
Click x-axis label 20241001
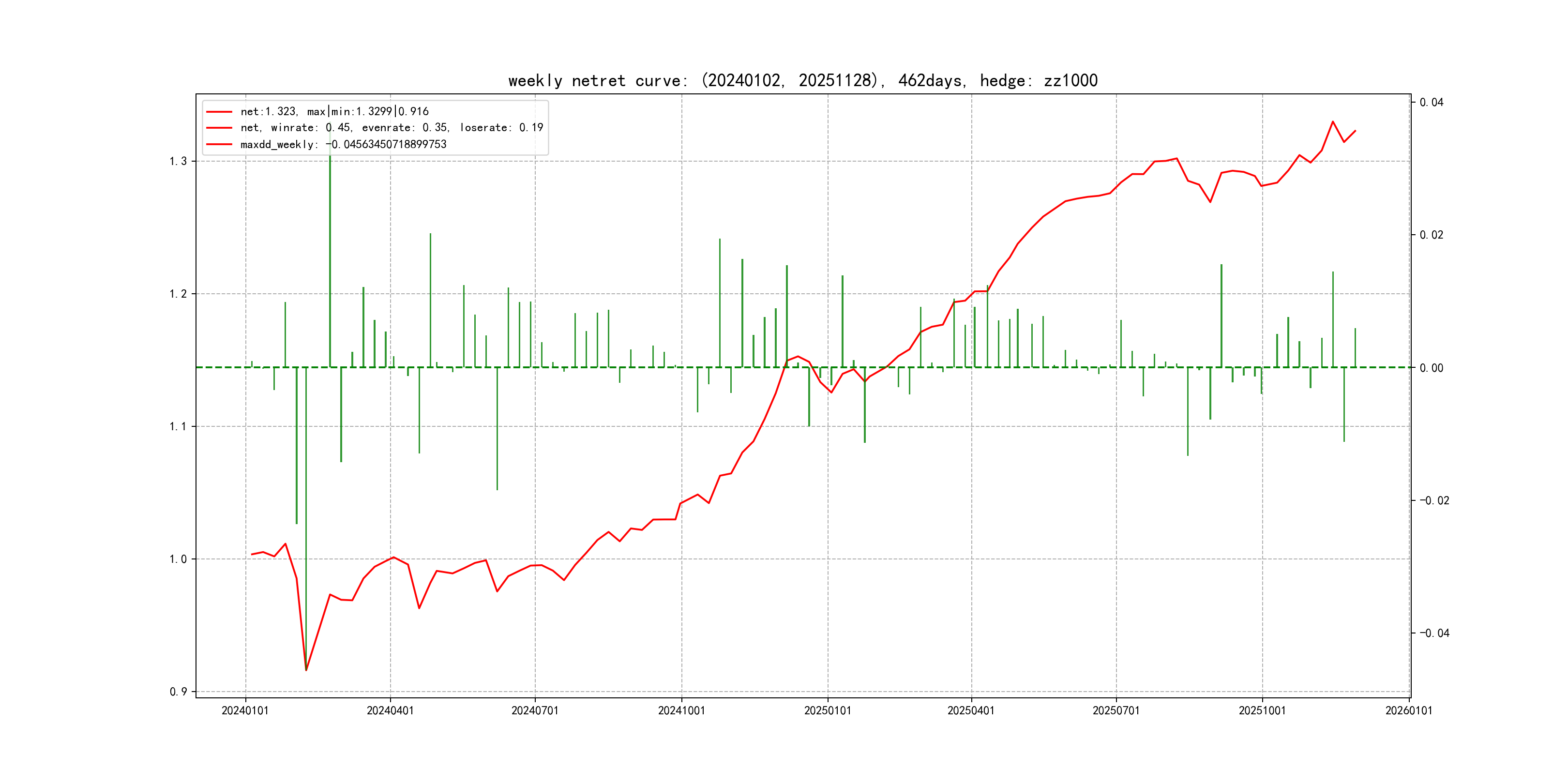(x=681, y=710)
